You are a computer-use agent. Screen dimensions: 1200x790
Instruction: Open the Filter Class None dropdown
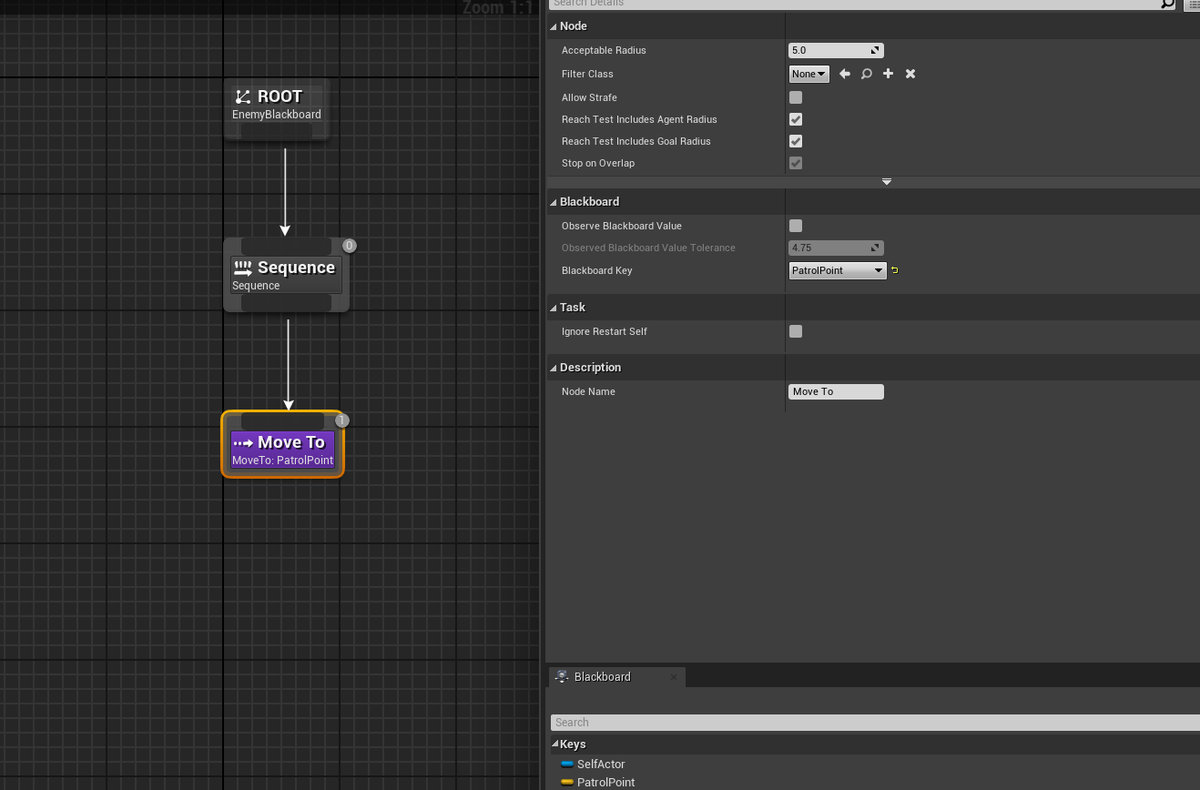point(809,74)
